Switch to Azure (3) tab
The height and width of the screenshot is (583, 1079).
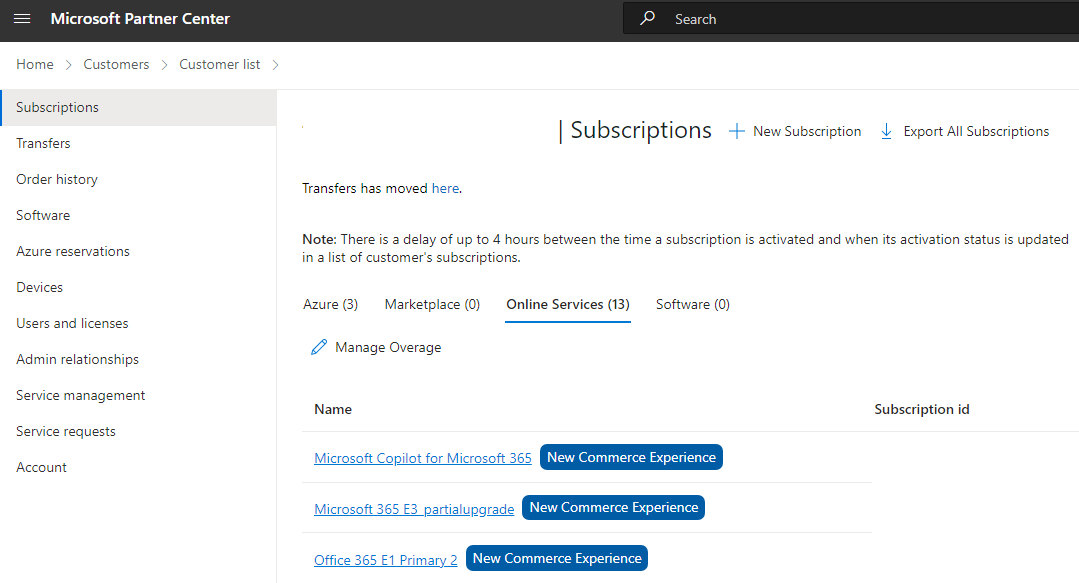(x=330, y=304)
